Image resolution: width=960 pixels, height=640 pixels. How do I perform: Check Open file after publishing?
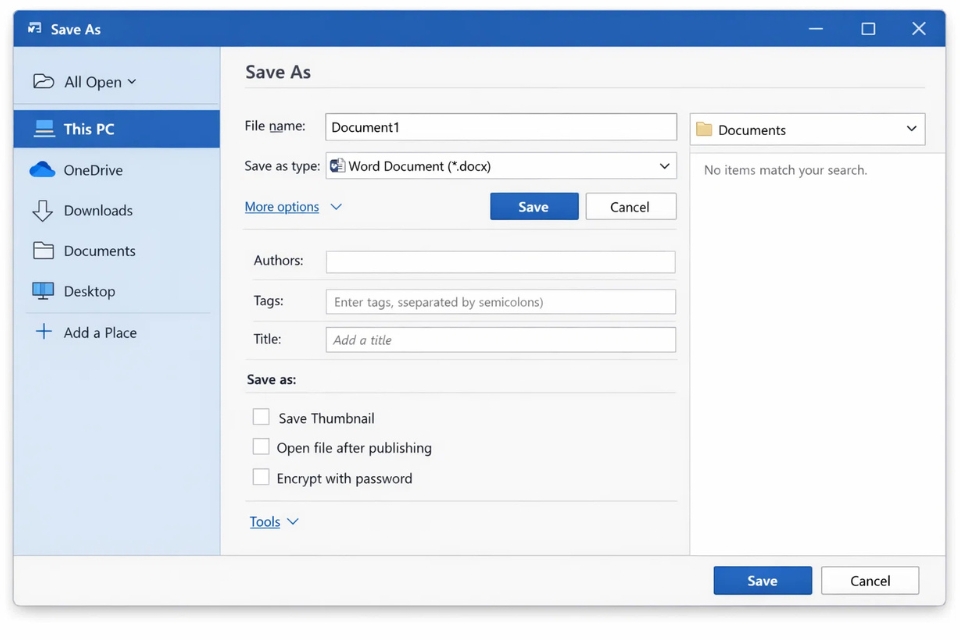[x=261, y=447]
